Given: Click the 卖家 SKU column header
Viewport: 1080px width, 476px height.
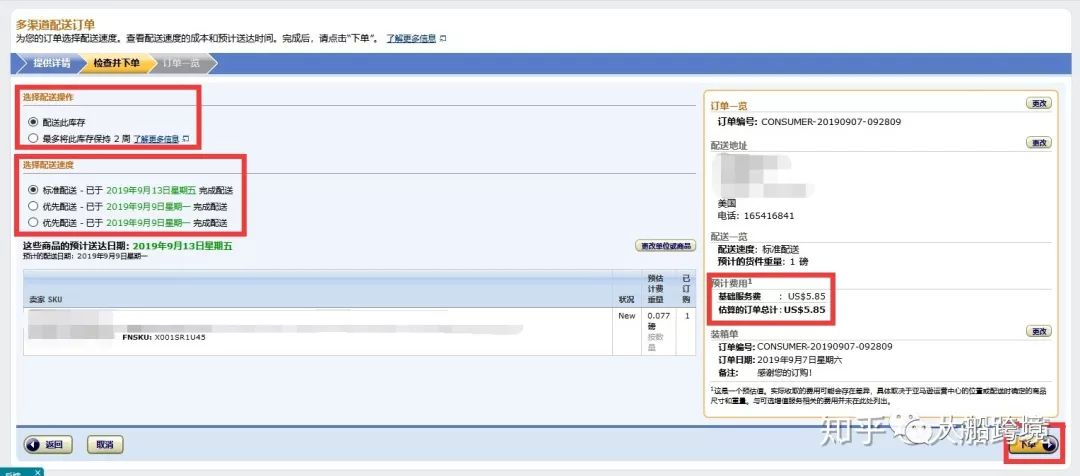Looking at the screenshot, I should (45, 300).
